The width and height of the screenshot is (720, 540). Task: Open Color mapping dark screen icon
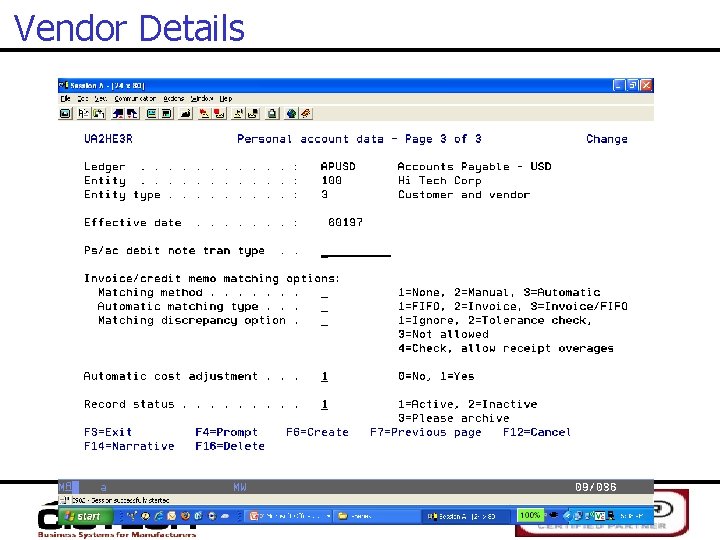coord(166,113)
